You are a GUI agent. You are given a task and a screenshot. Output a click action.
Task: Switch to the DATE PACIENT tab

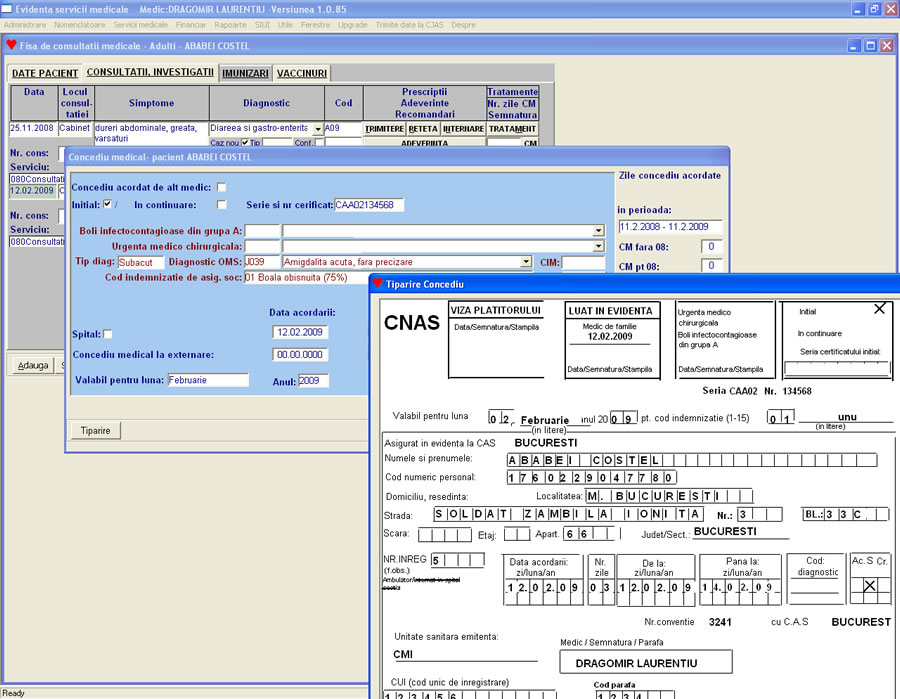pos(45,73)
